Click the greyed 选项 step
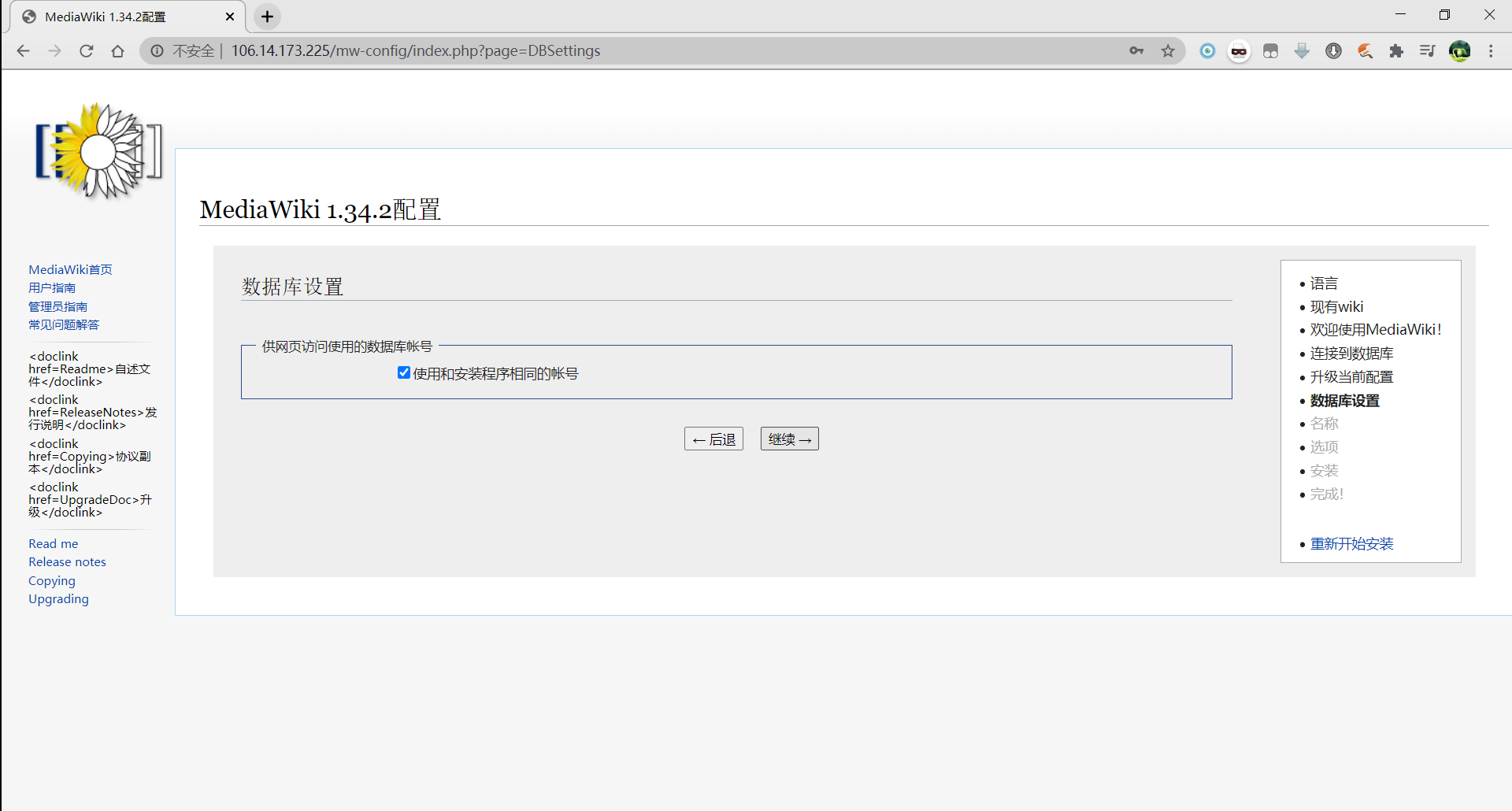Image resolution: width=1512 pixels, height=811 pixels. pyautogui.click(x=1324, y=447)
